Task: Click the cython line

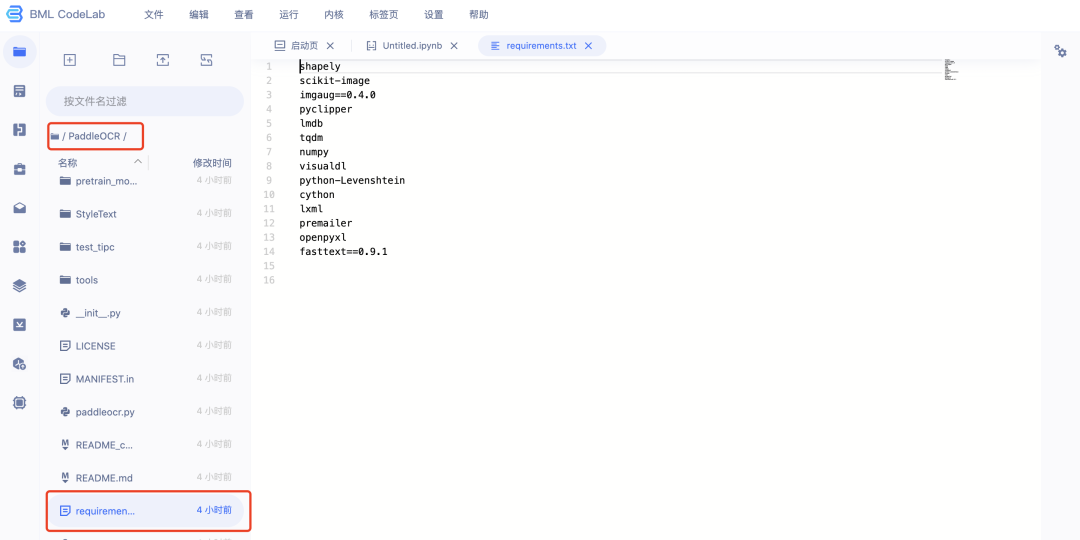Action: pyautogui.click(x=317, y=195)
